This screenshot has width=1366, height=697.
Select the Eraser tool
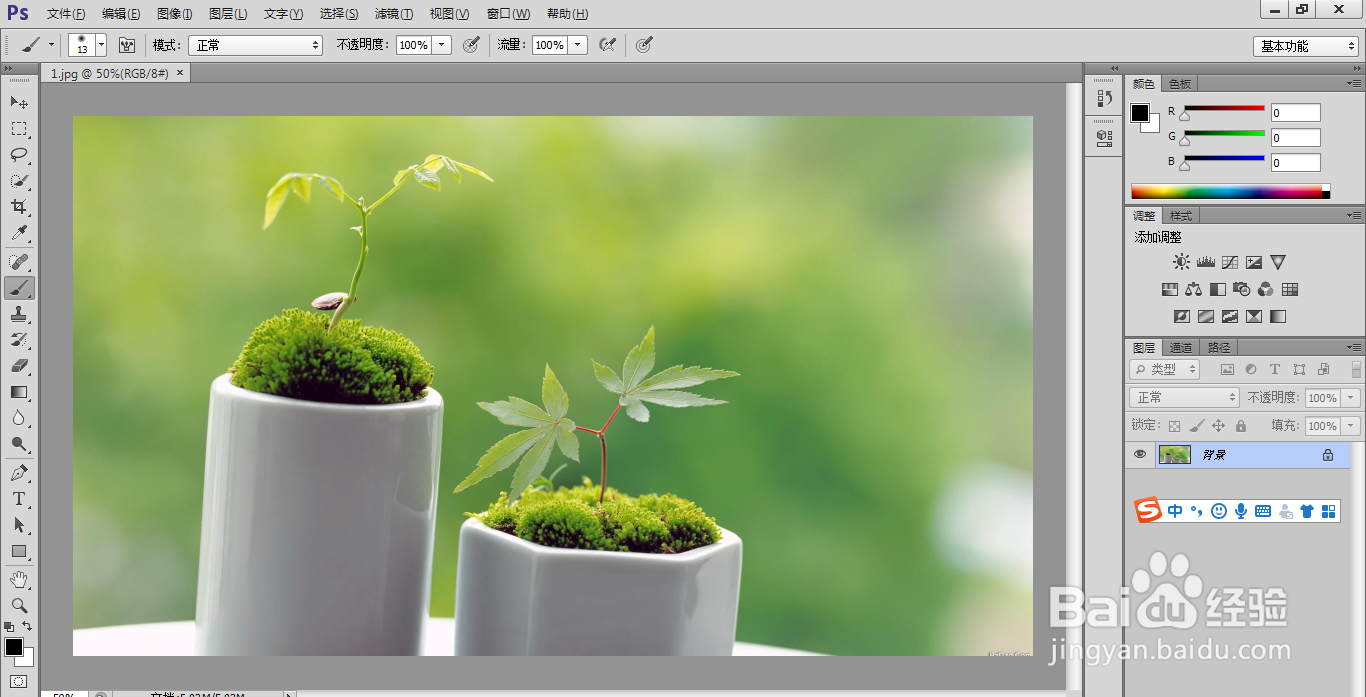[x=19, y=366]
